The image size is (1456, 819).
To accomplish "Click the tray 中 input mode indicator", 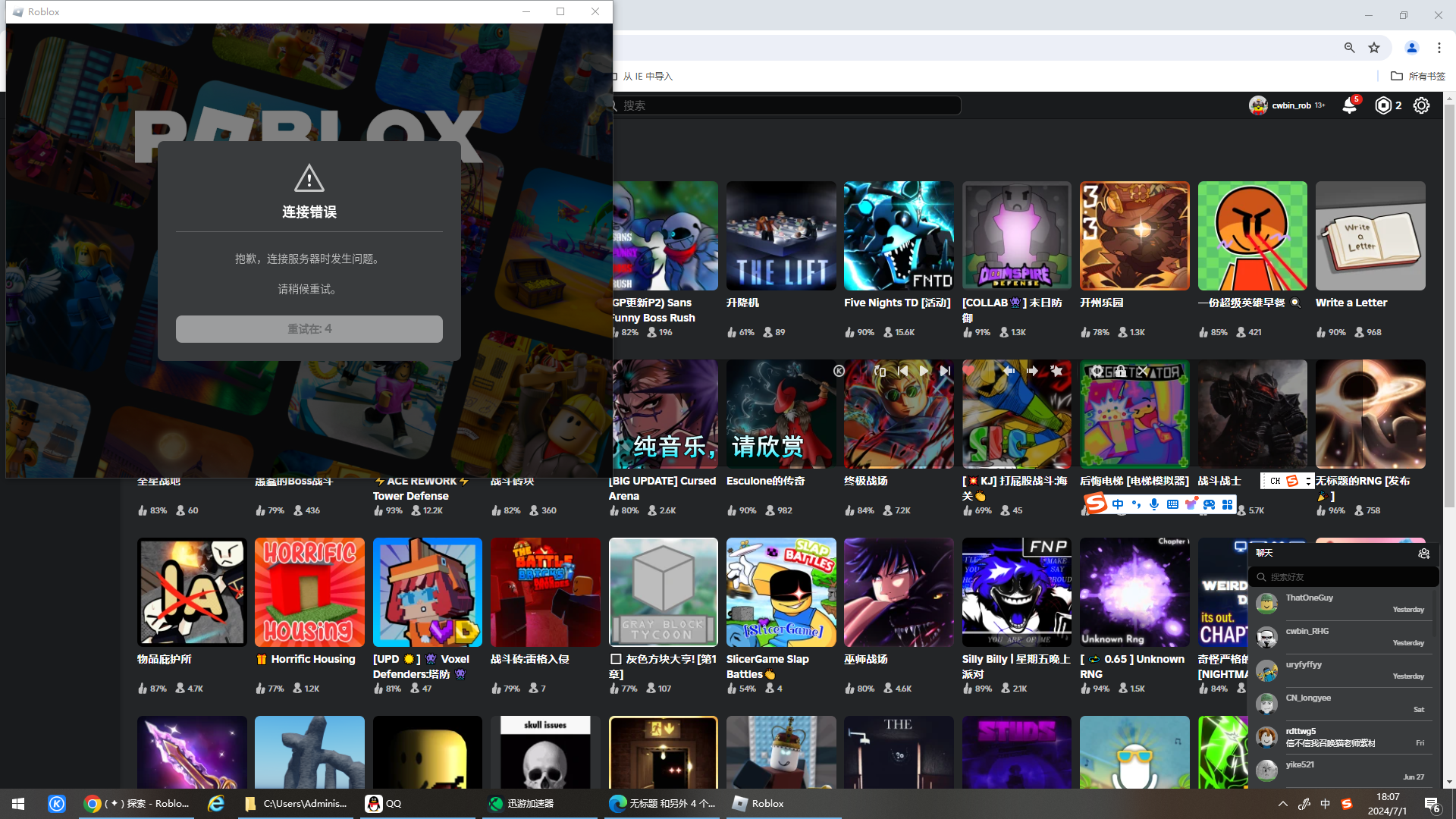I will 1325,804.
